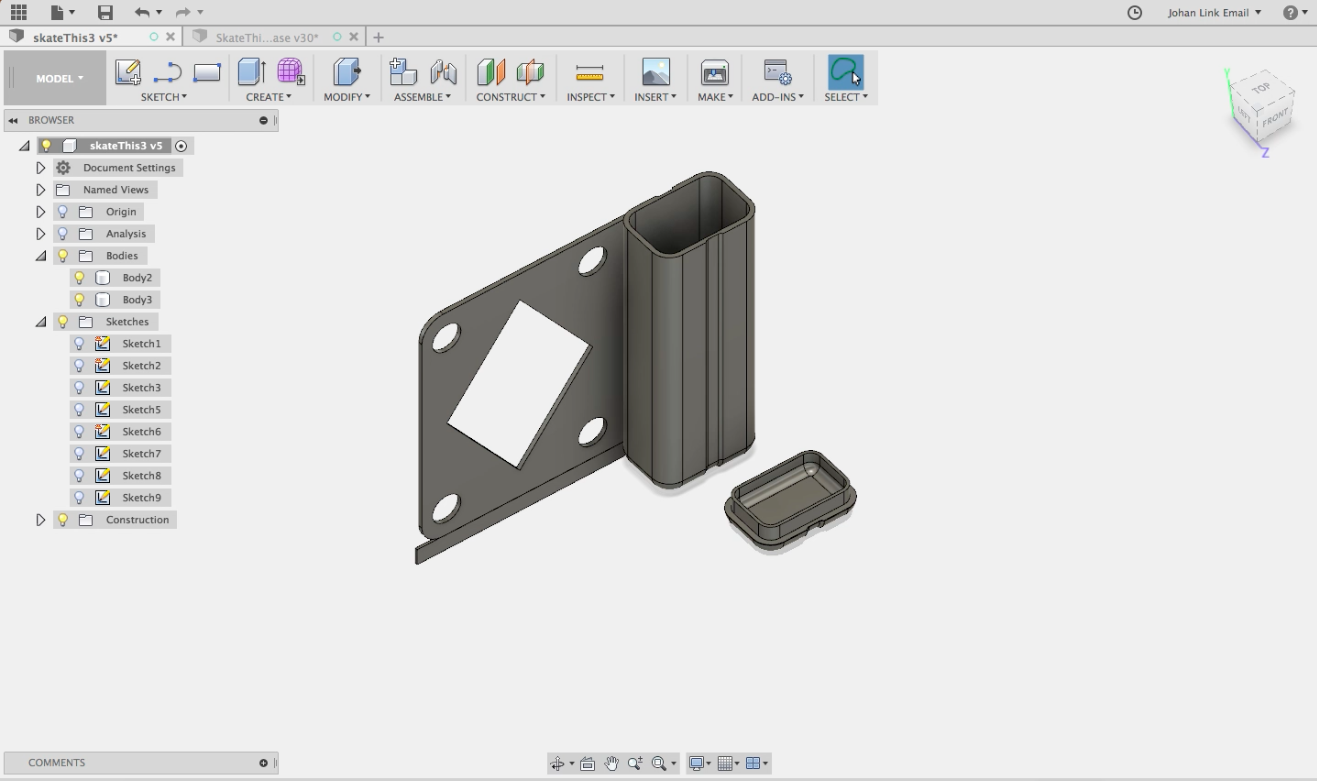Toggle visibility bulb of Body2
Viewport: 1317px width, 781px height.
(x=80, y=278)
